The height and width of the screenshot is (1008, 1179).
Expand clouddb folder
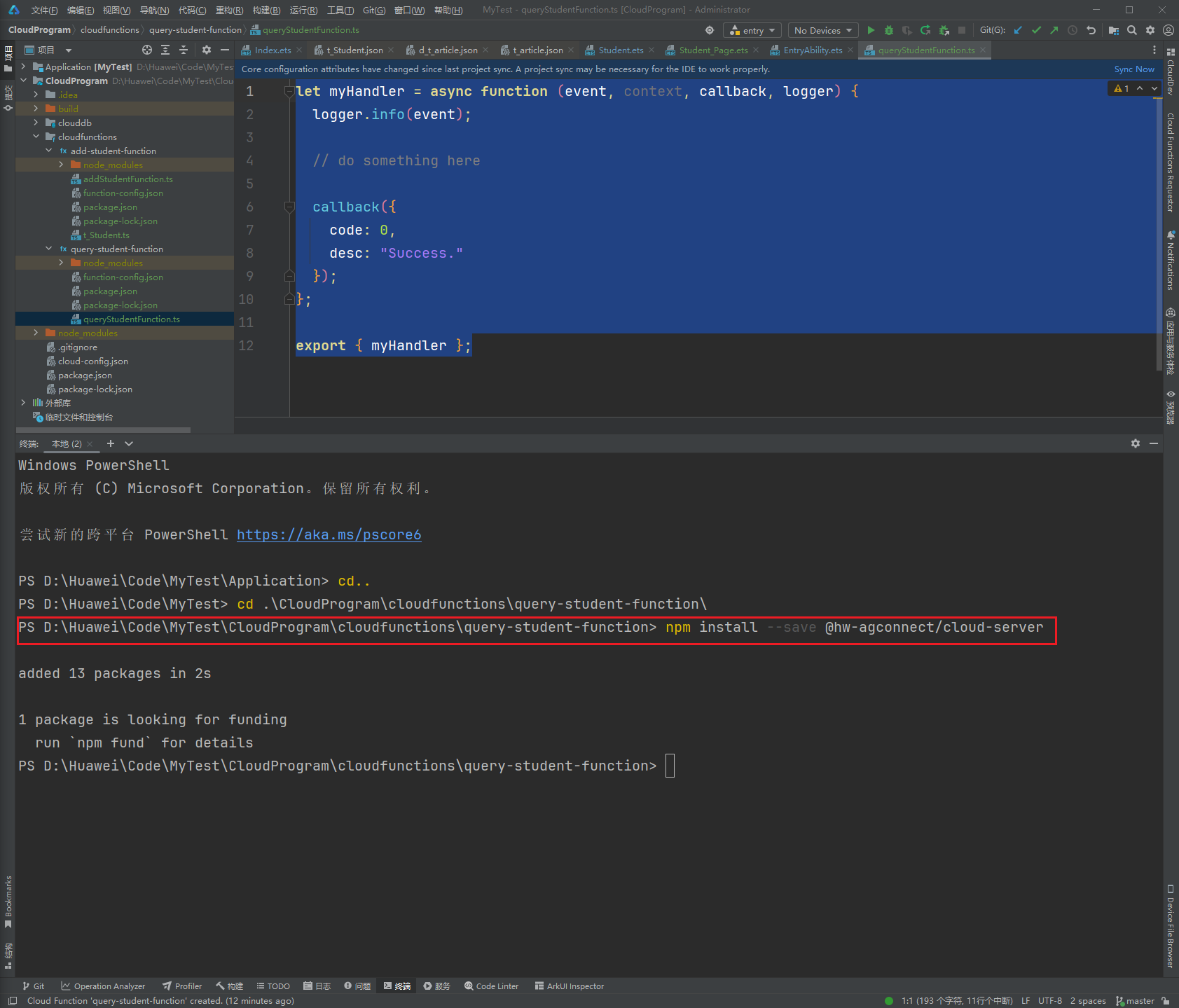36,123
